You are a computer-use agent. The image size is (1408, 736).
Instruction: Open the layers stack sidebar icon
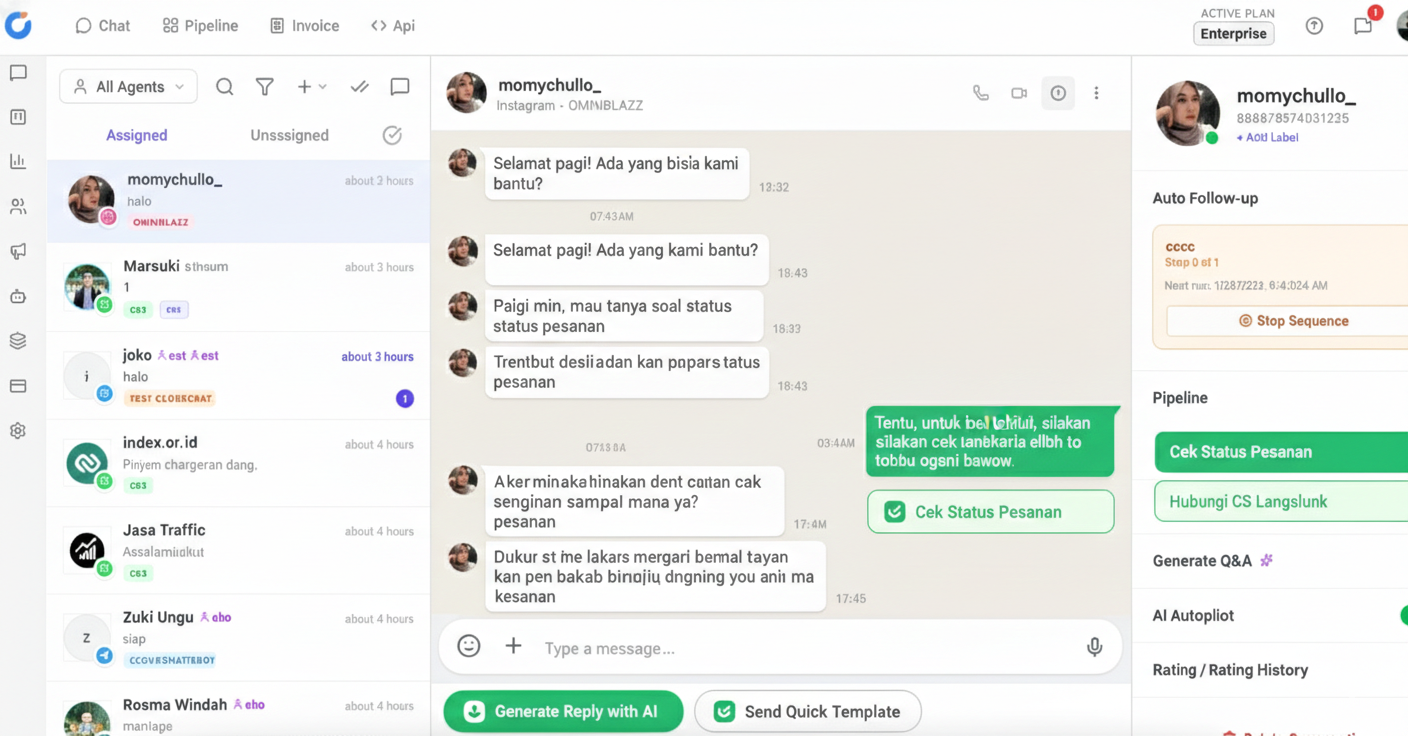tap(18, 341)
